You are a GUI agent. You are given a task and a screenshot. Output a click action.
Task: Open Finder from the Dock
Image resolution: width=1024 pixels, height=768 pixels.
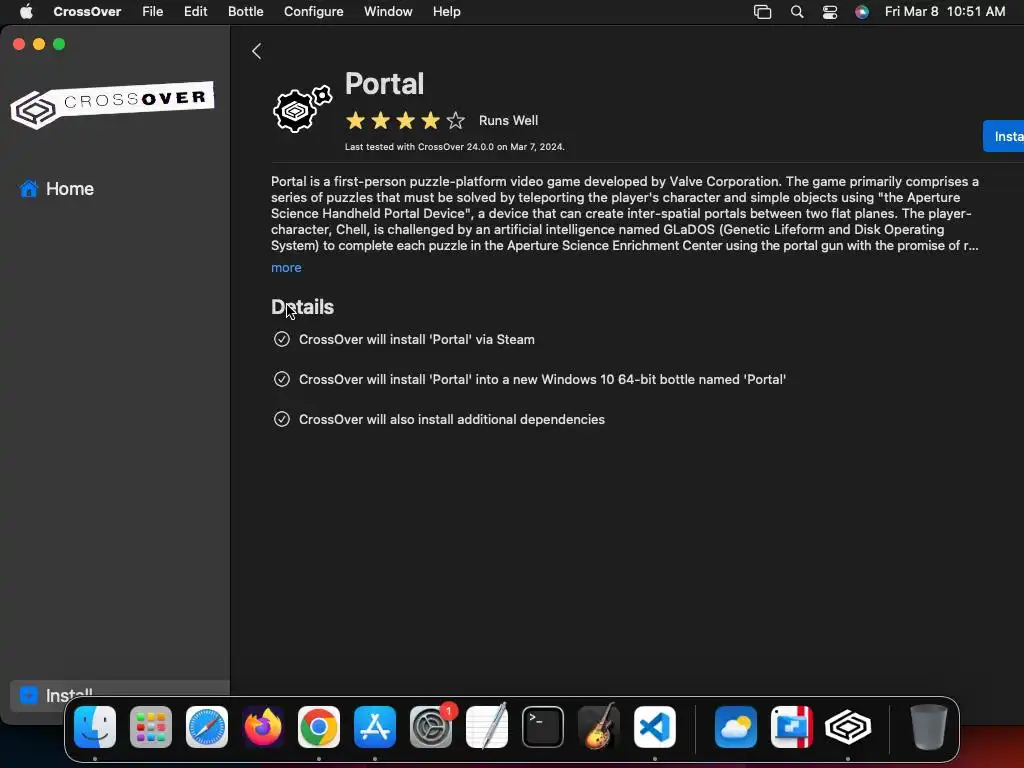tap(95, 726)
